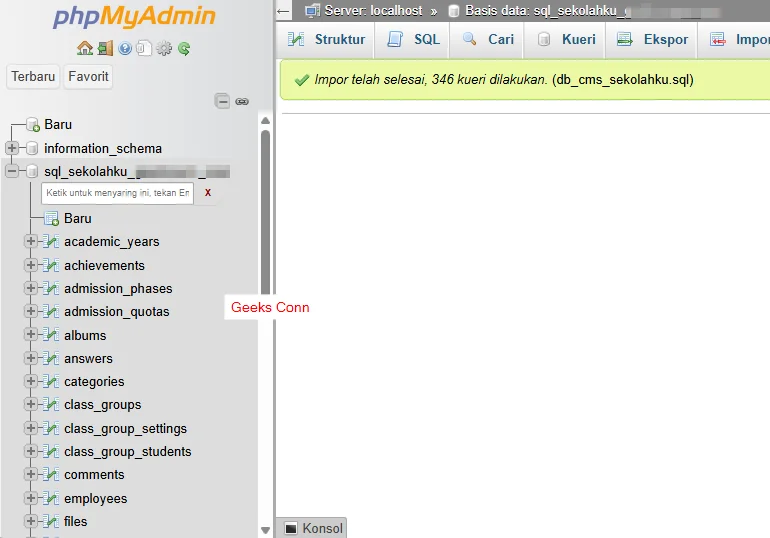This screenshot has width=770, height=538.
Task: Open class_groups table structure icon
Action: (x=51, y=404)
